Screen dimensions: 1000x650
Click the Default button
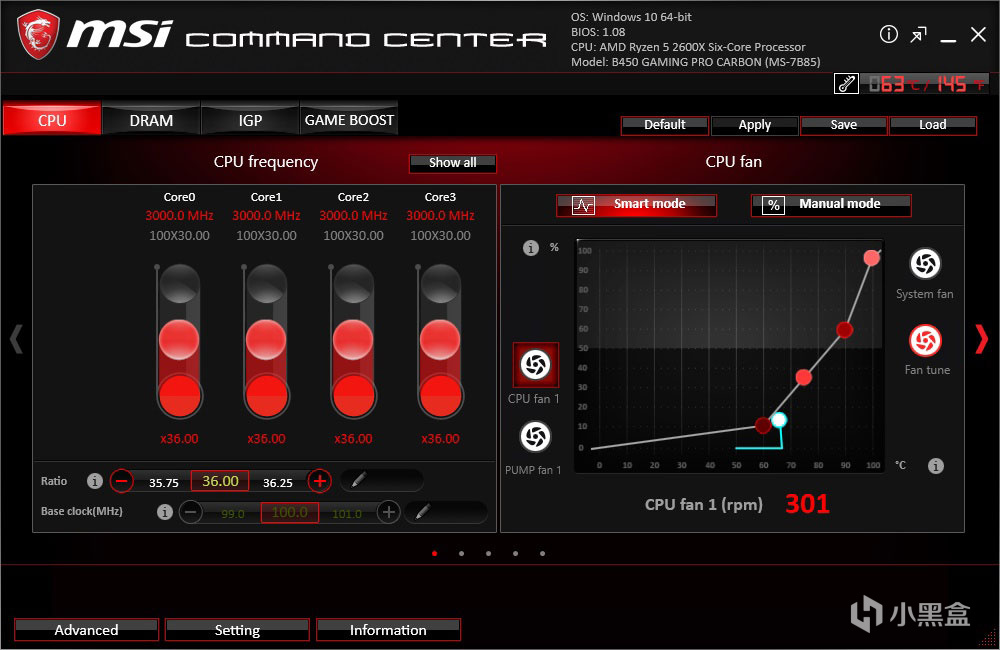665,125
